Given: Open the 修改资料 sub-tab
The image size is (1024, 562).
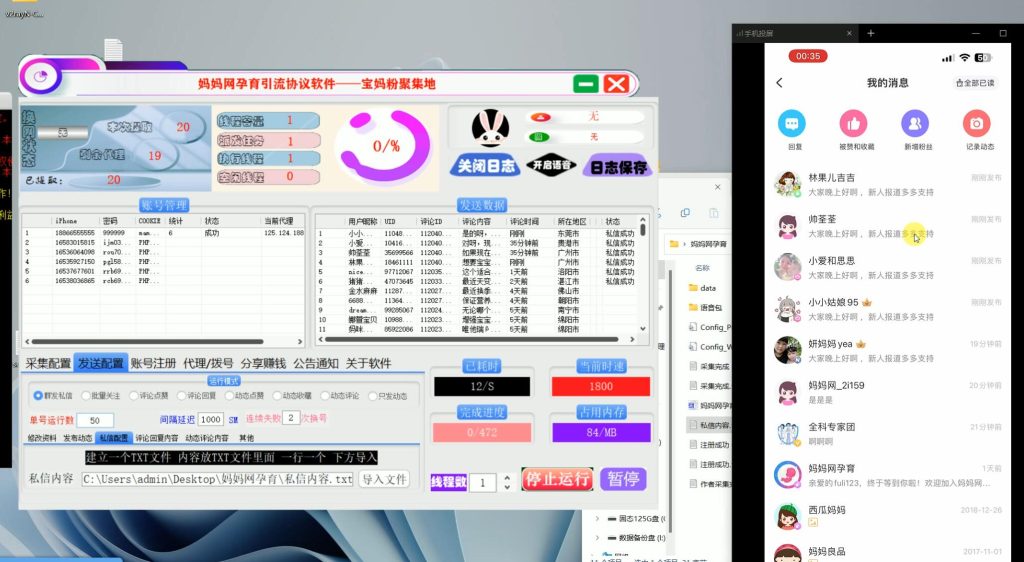Looking at the screenshot, I should pos(42,438).
